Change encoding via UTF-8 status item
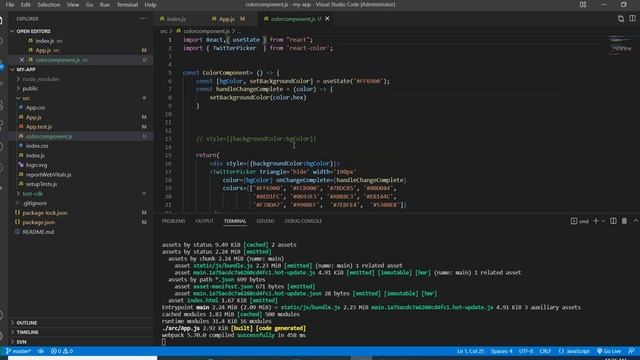The image size is (640, 360). click(526, 351)
